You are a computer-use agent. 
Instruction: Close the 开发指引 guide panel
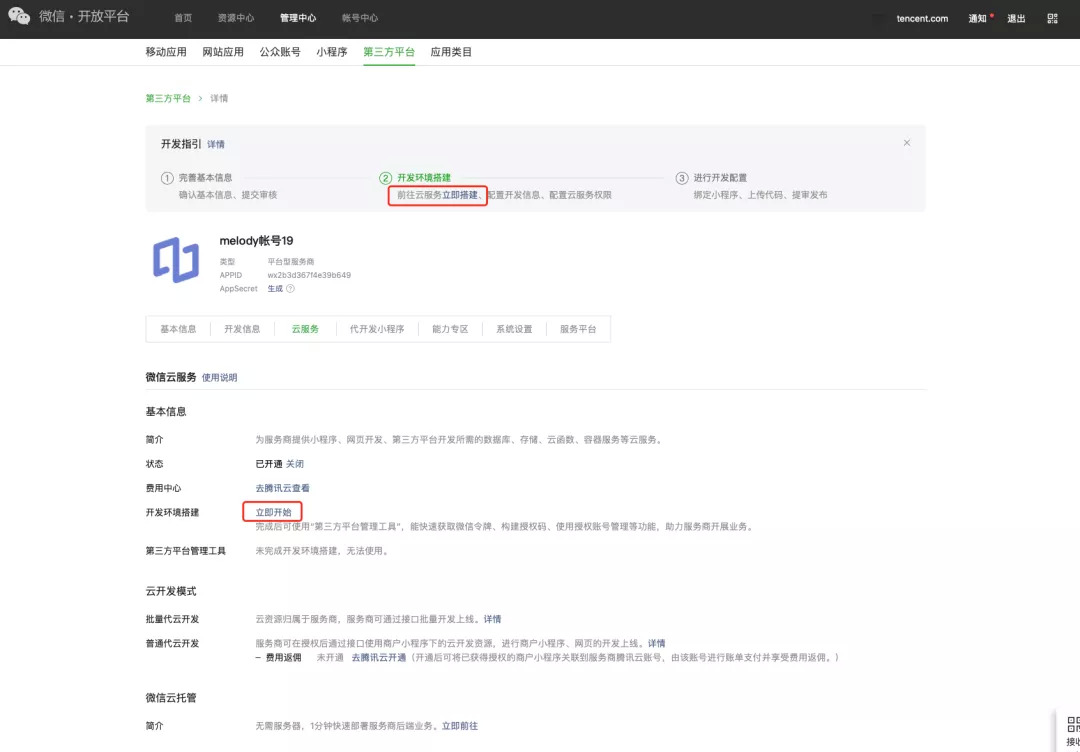(x=906, y=143)
